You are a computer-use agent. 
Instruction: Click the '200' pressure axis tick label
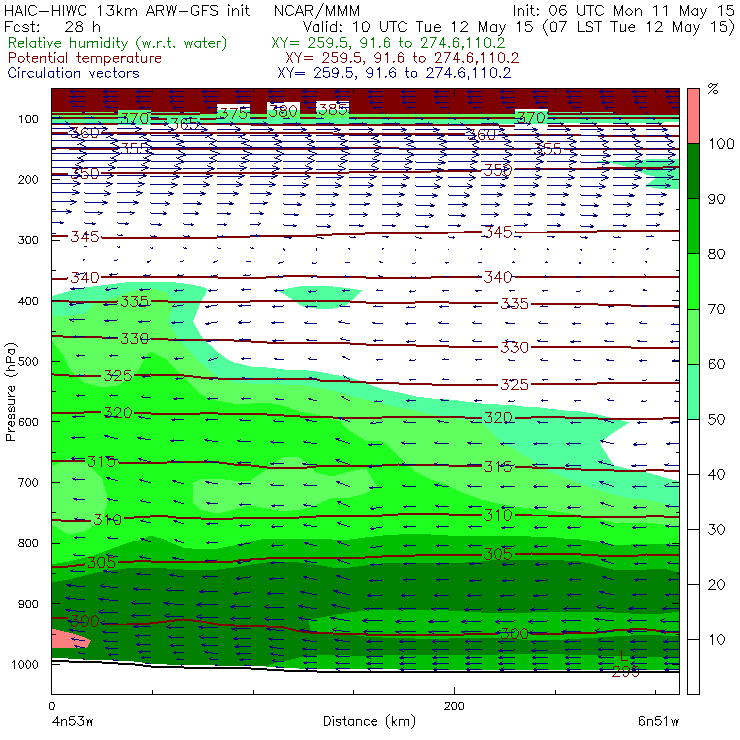[x=28, y=179]
